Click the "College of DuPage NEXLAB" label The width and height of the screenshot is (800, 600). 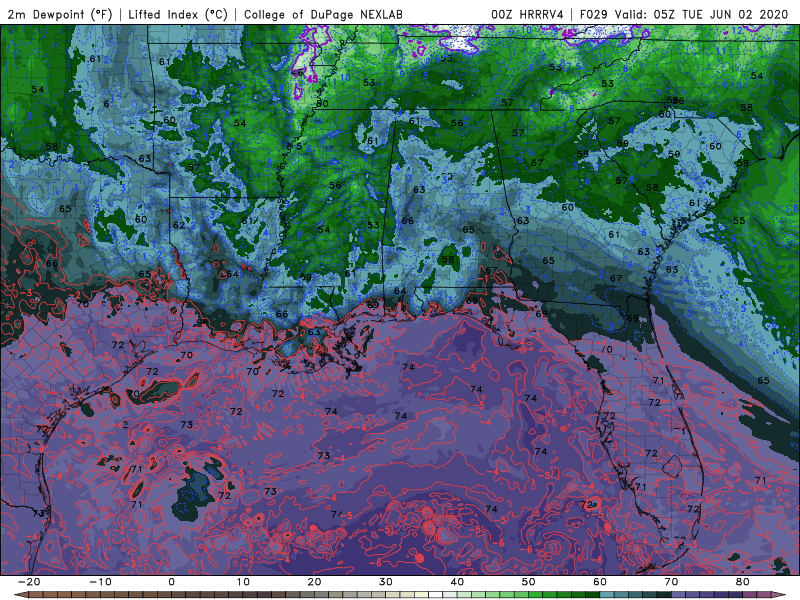coord(323,14)
